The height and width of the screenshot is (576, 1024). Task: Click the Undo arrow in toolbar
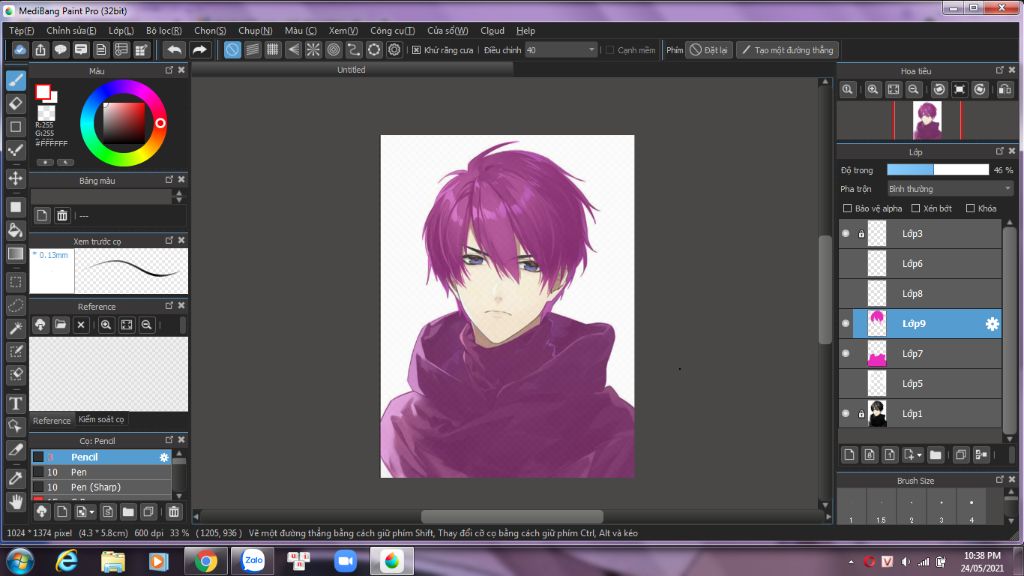click(x=174, y=50)
